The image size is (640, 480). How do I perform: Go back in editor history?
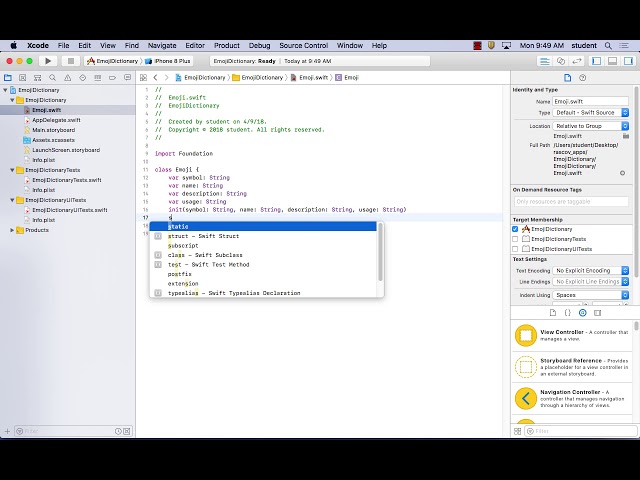pyautogui.click(x=156, y=78)
